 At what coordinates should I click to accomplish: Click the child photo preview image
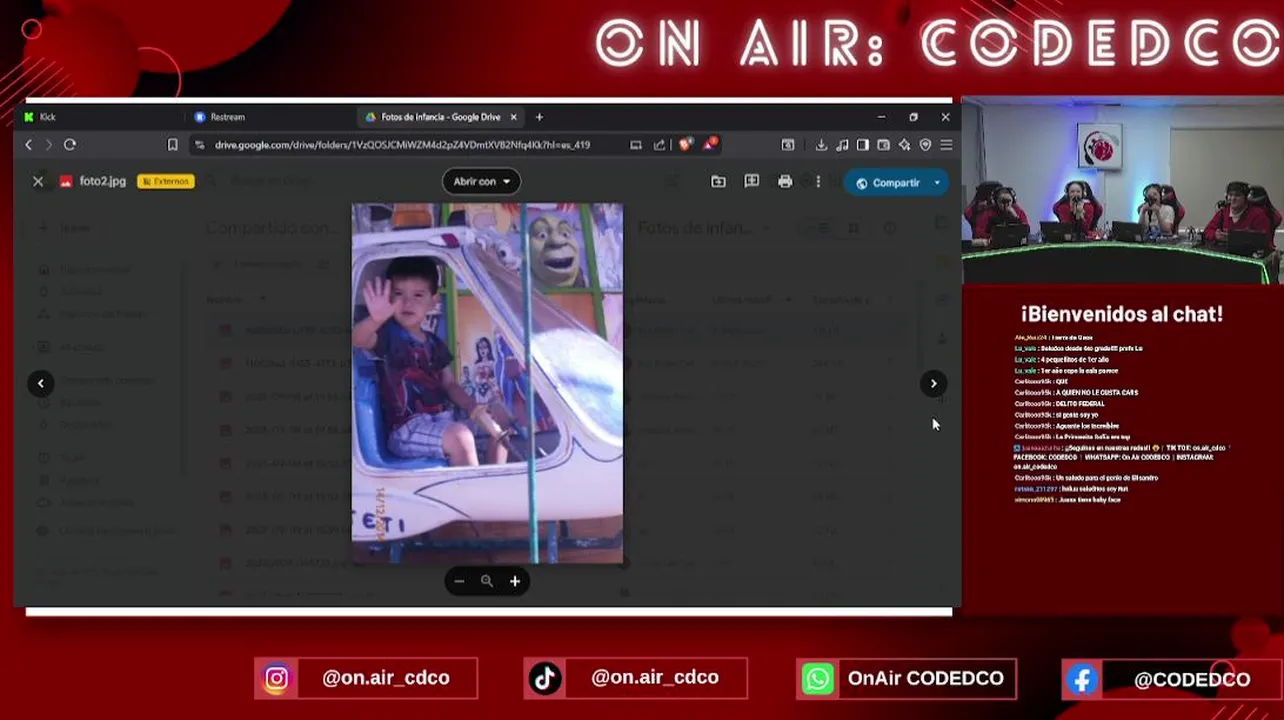pos(487,383)
